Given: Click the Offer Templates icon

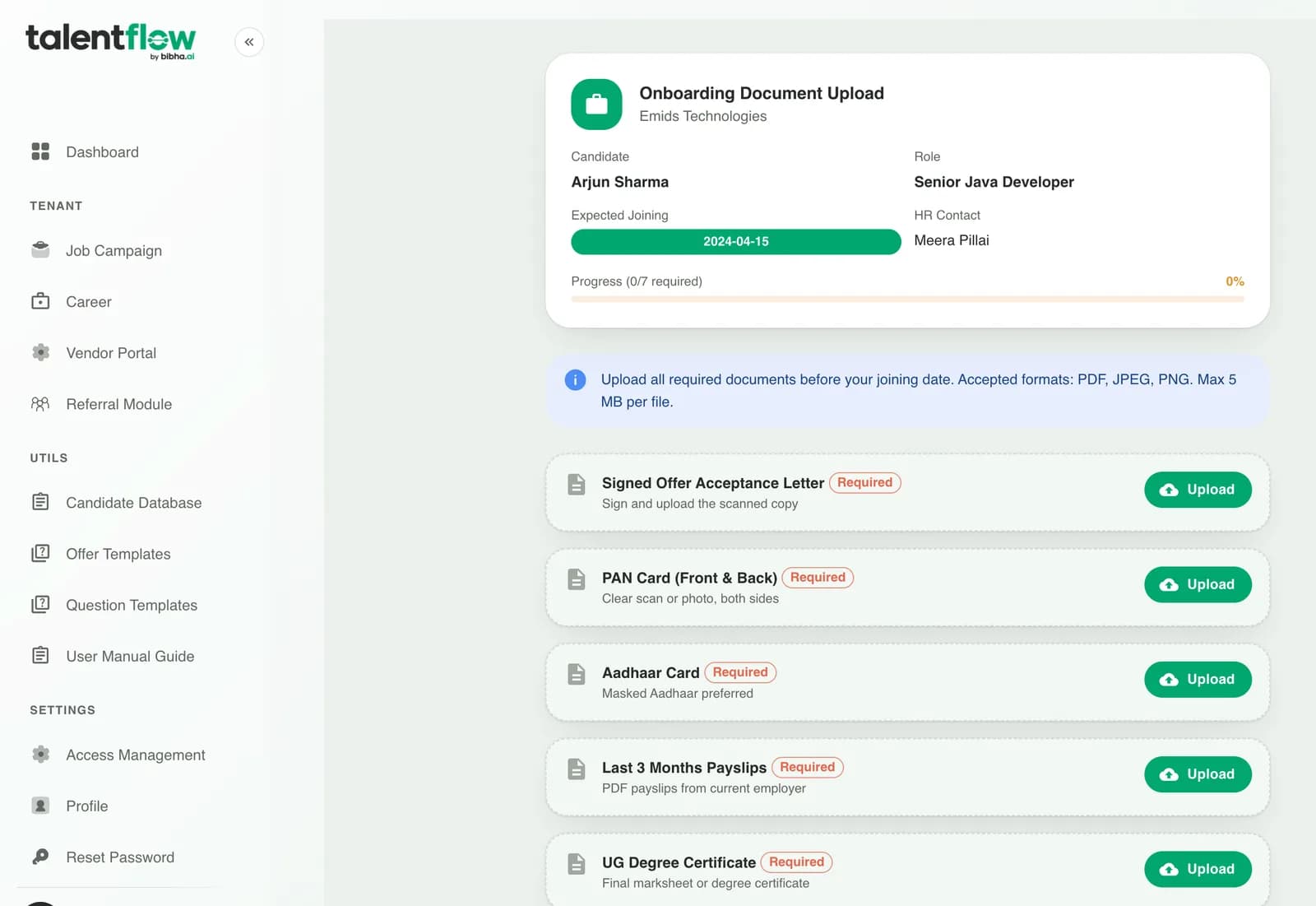Looking at the screenshot, I should [x=40, y=553].
